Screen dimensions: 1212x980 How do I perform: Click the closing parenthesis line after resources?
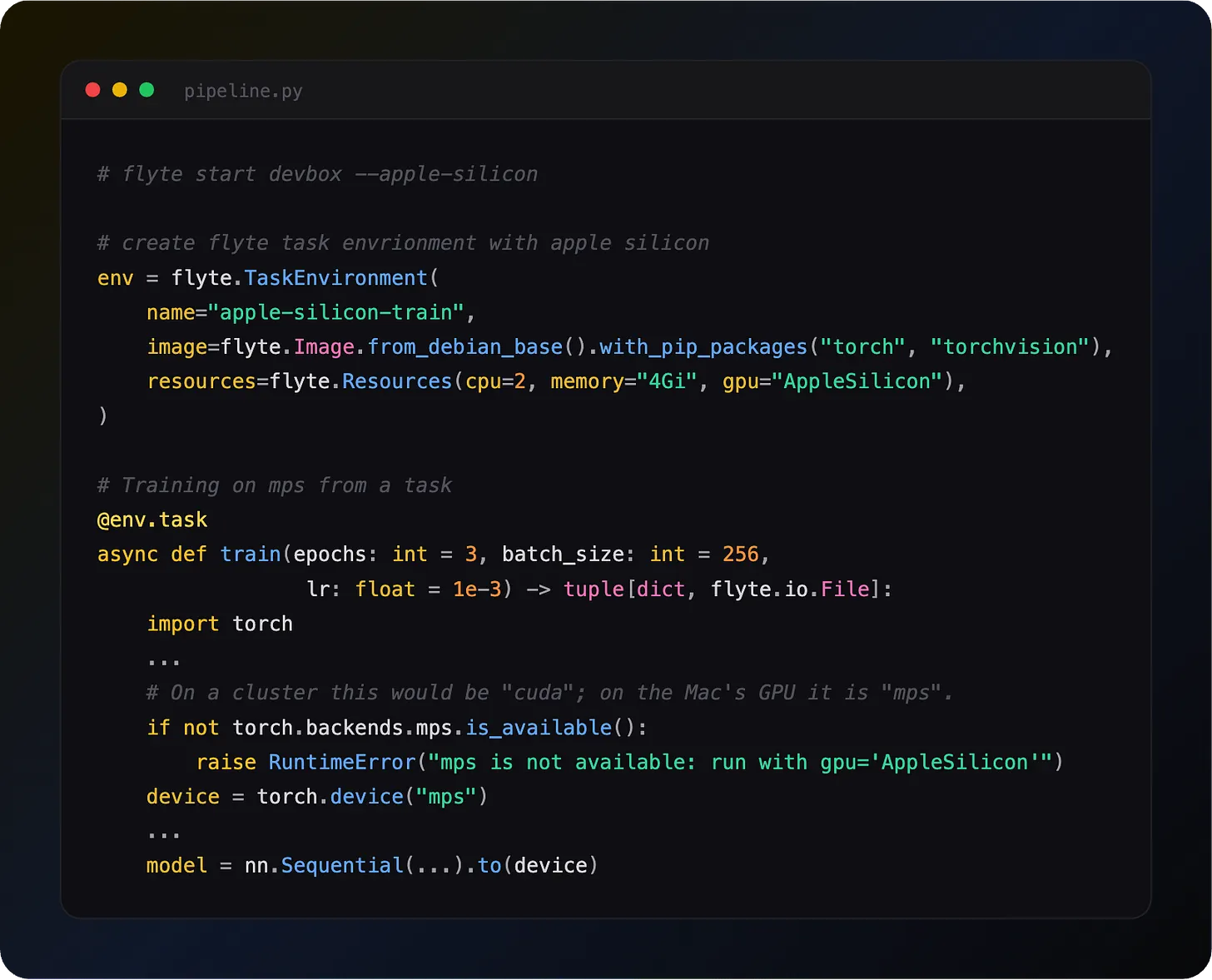tap(103, 415)
